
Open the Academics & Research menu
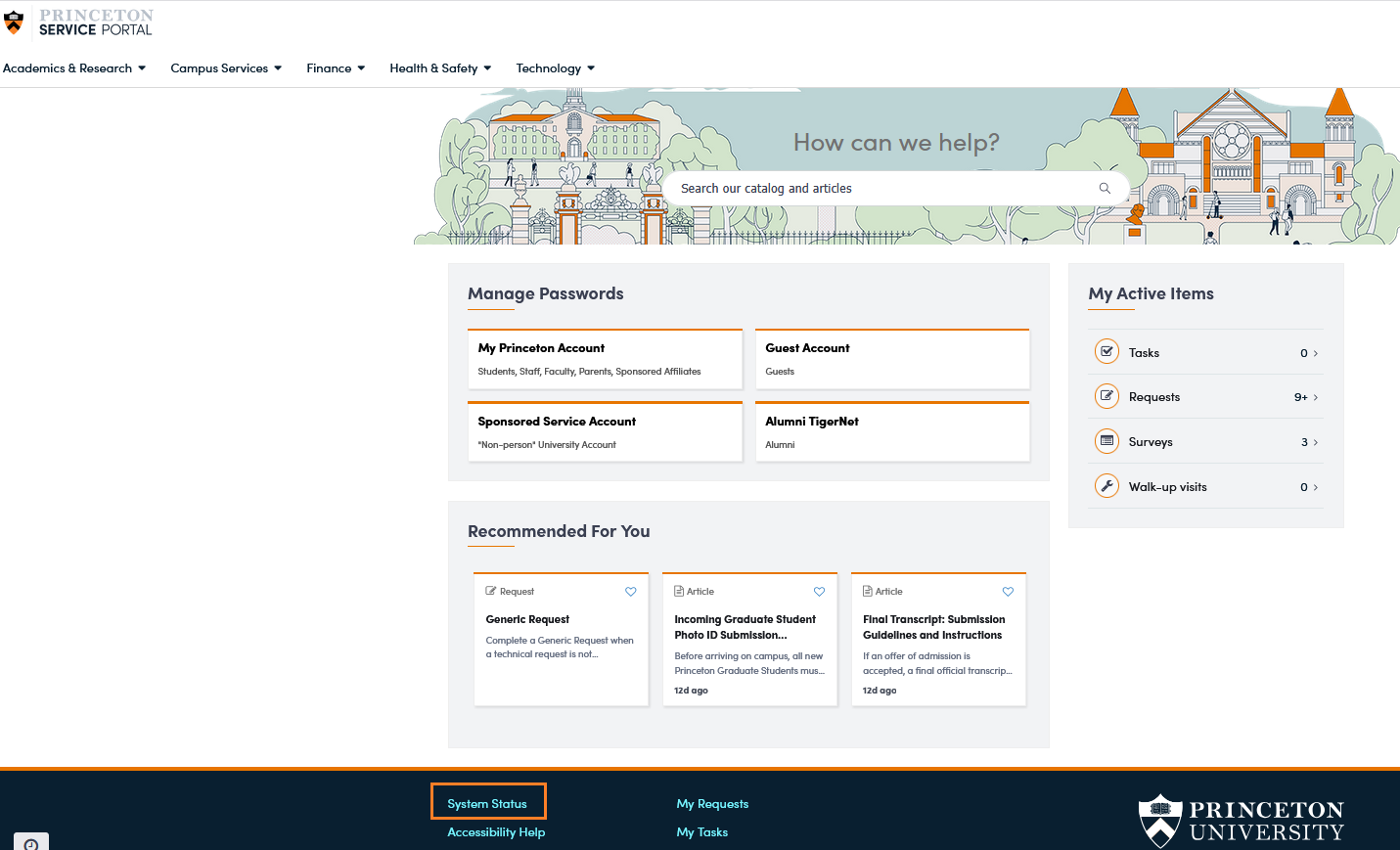(74, 67)
